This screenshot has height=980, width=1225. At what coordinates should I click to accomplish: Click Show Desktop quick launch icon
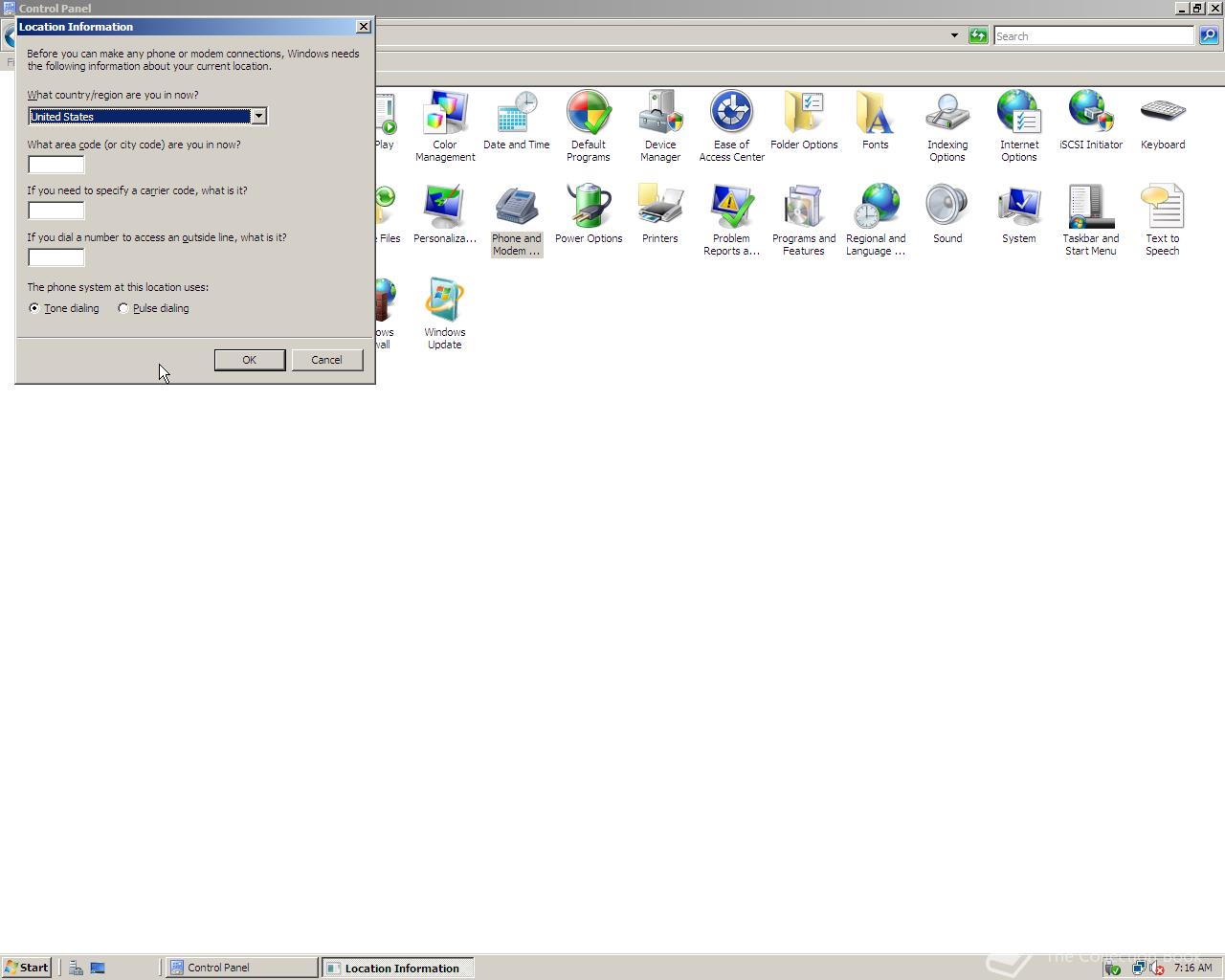pos(98,968)
